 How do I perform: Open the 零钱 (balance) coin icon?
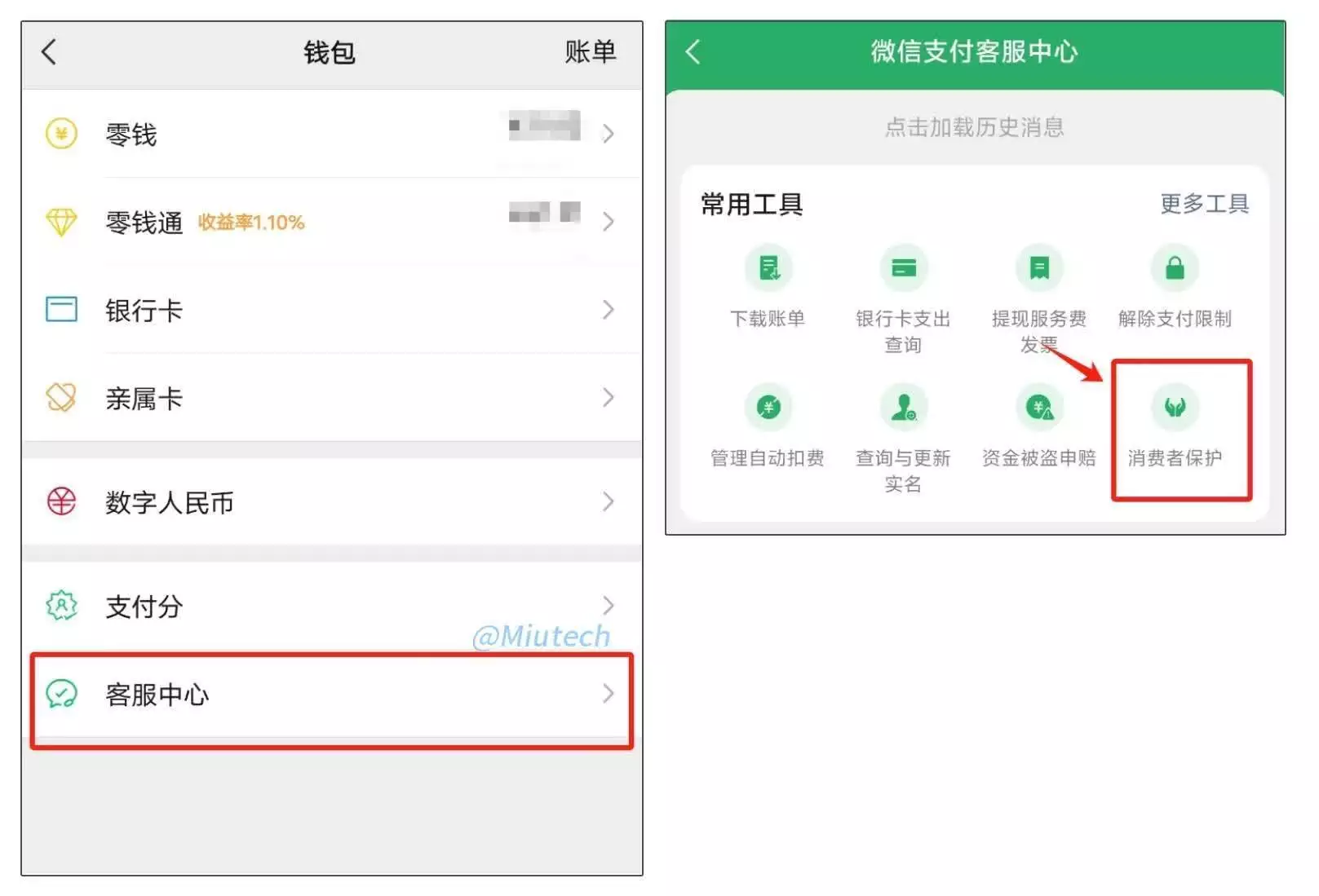click(x=60, y=132)
